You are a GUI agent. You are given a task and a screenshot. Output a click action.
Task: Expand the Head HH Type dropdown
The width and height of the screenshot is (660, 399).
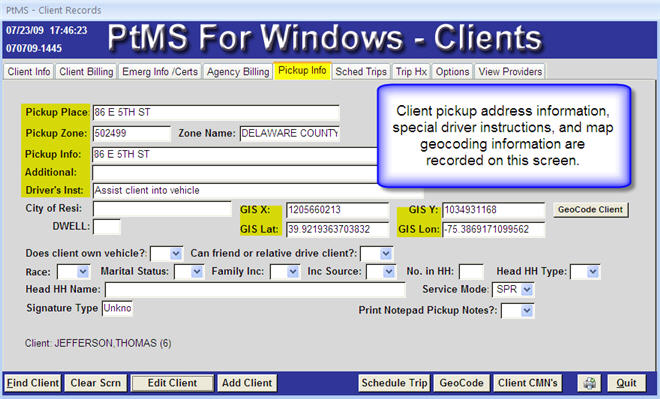[593, 272]
